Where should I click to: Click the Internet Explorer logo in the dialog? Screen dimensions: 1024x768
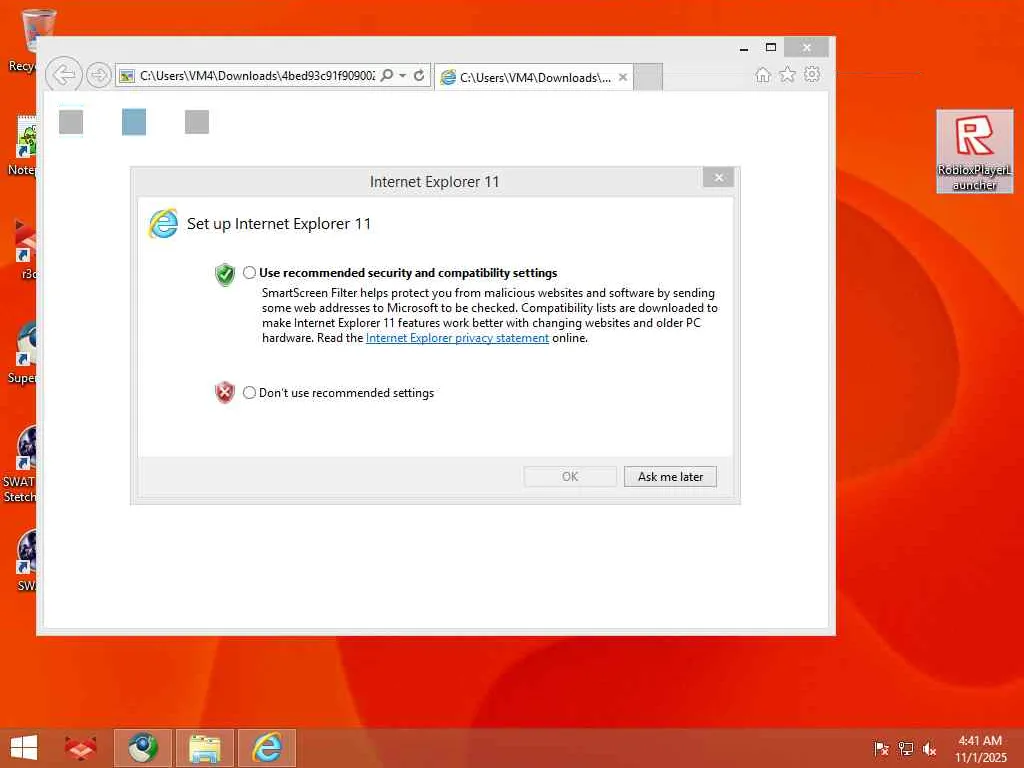click(x=163, y=224)
